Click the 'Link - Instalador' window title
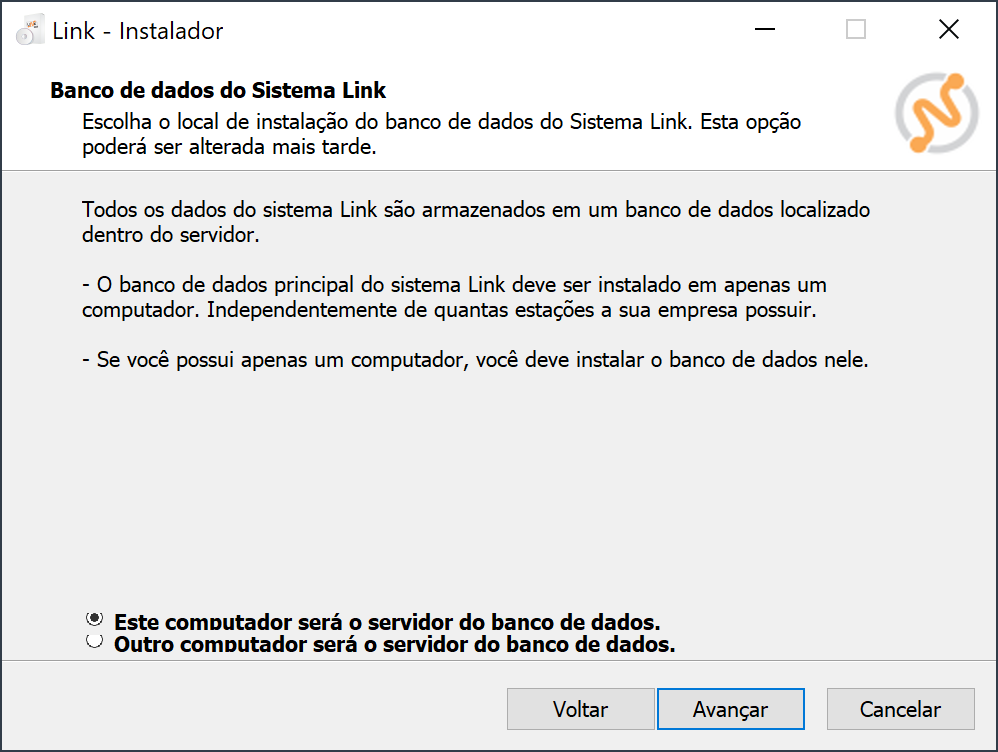 138,31
